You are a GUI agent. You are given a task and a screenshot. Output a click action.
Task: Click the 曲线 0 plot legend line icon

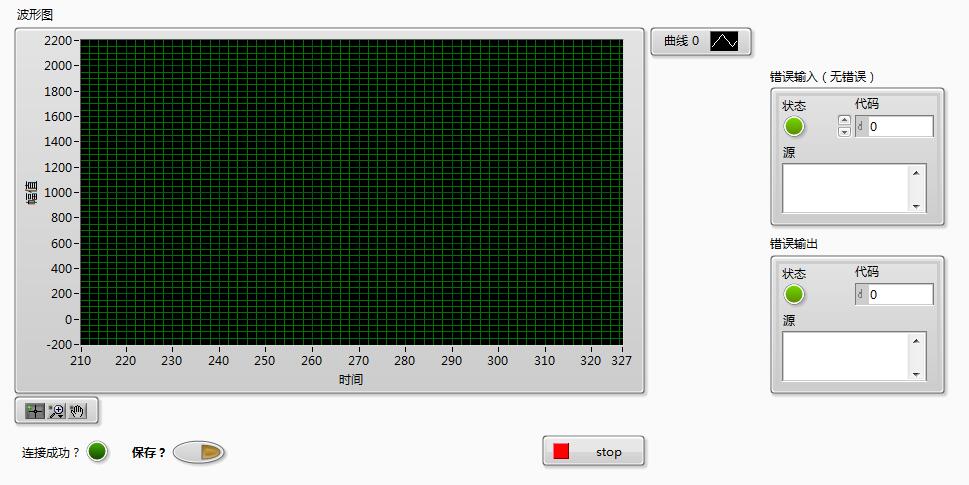(x=724, y=41)
